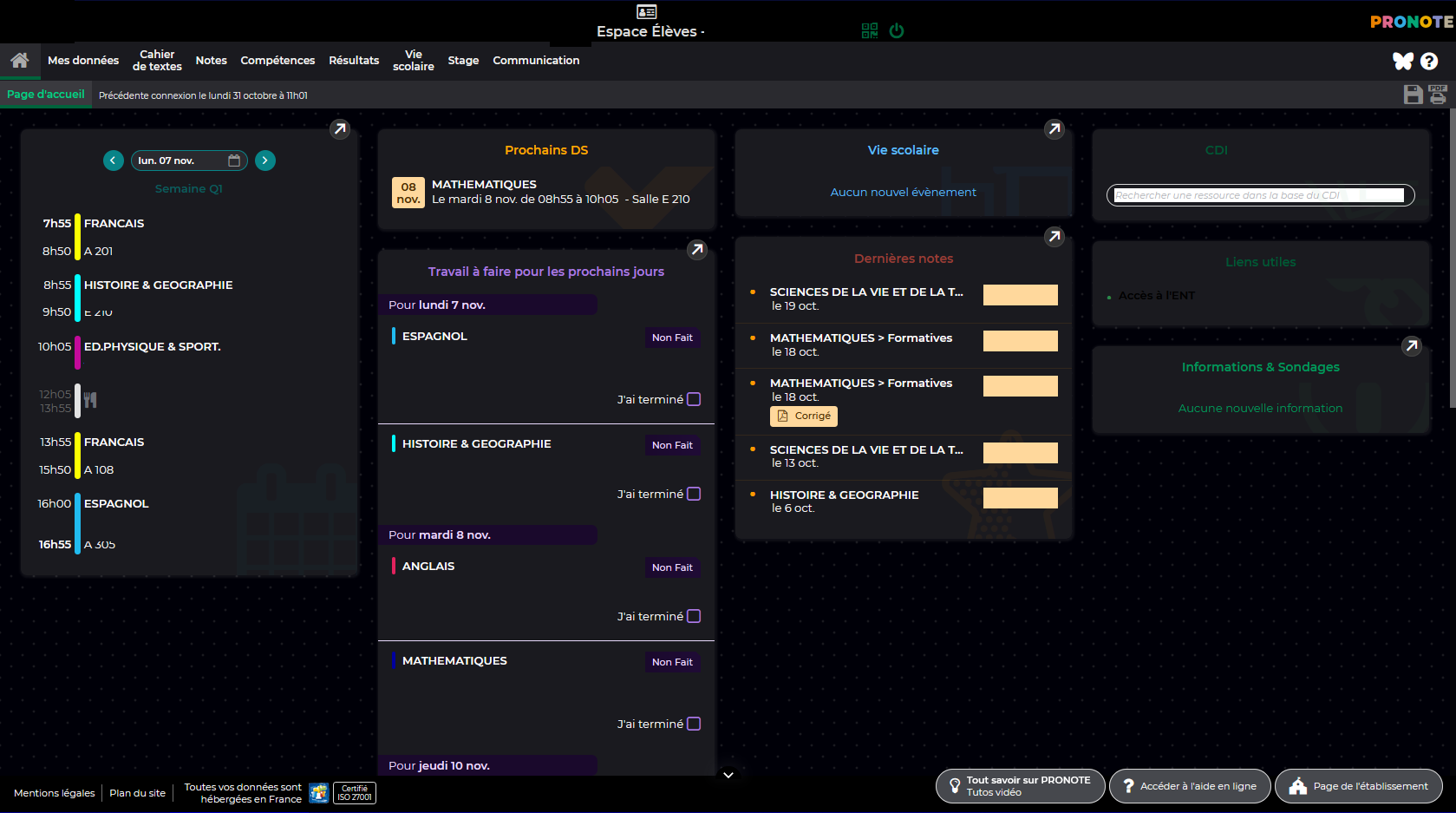Go to next day with right arrow

(x=265, y=161)
